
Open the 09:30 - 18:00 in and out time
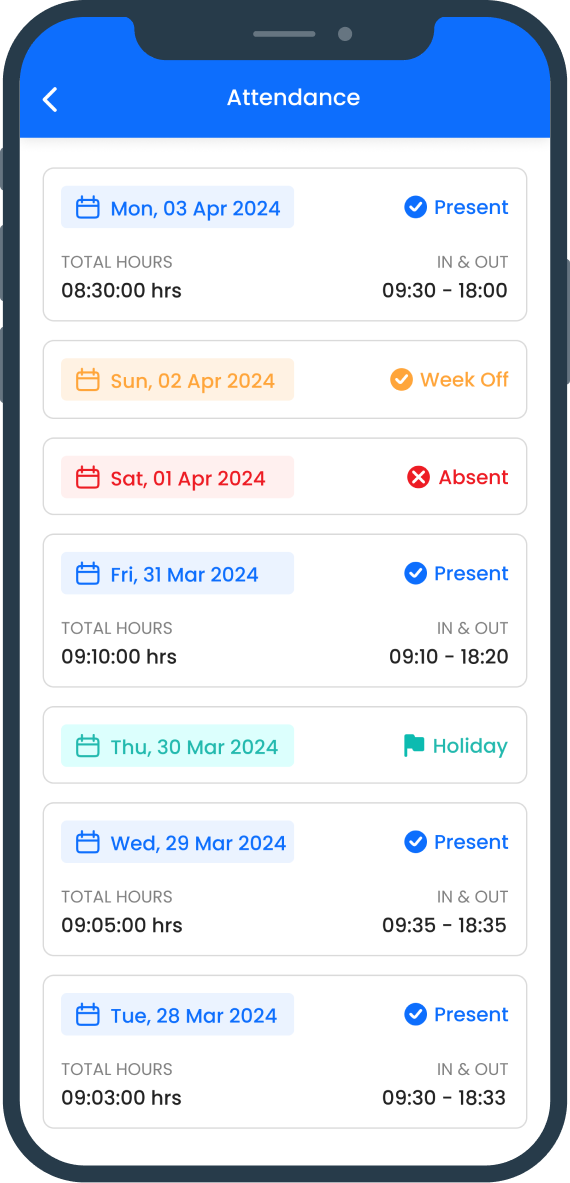point(445,290)
